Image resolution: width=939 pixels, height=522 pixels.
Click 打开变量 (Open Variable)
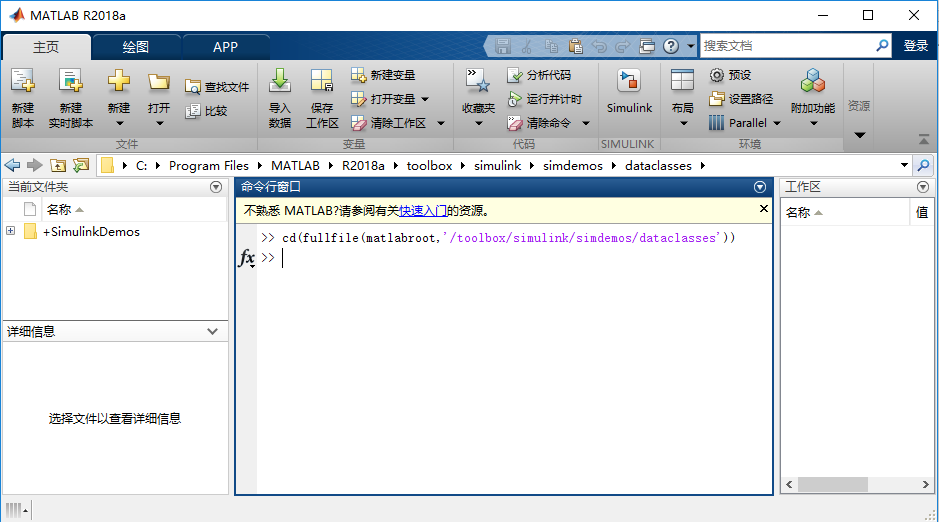point(383,99)
